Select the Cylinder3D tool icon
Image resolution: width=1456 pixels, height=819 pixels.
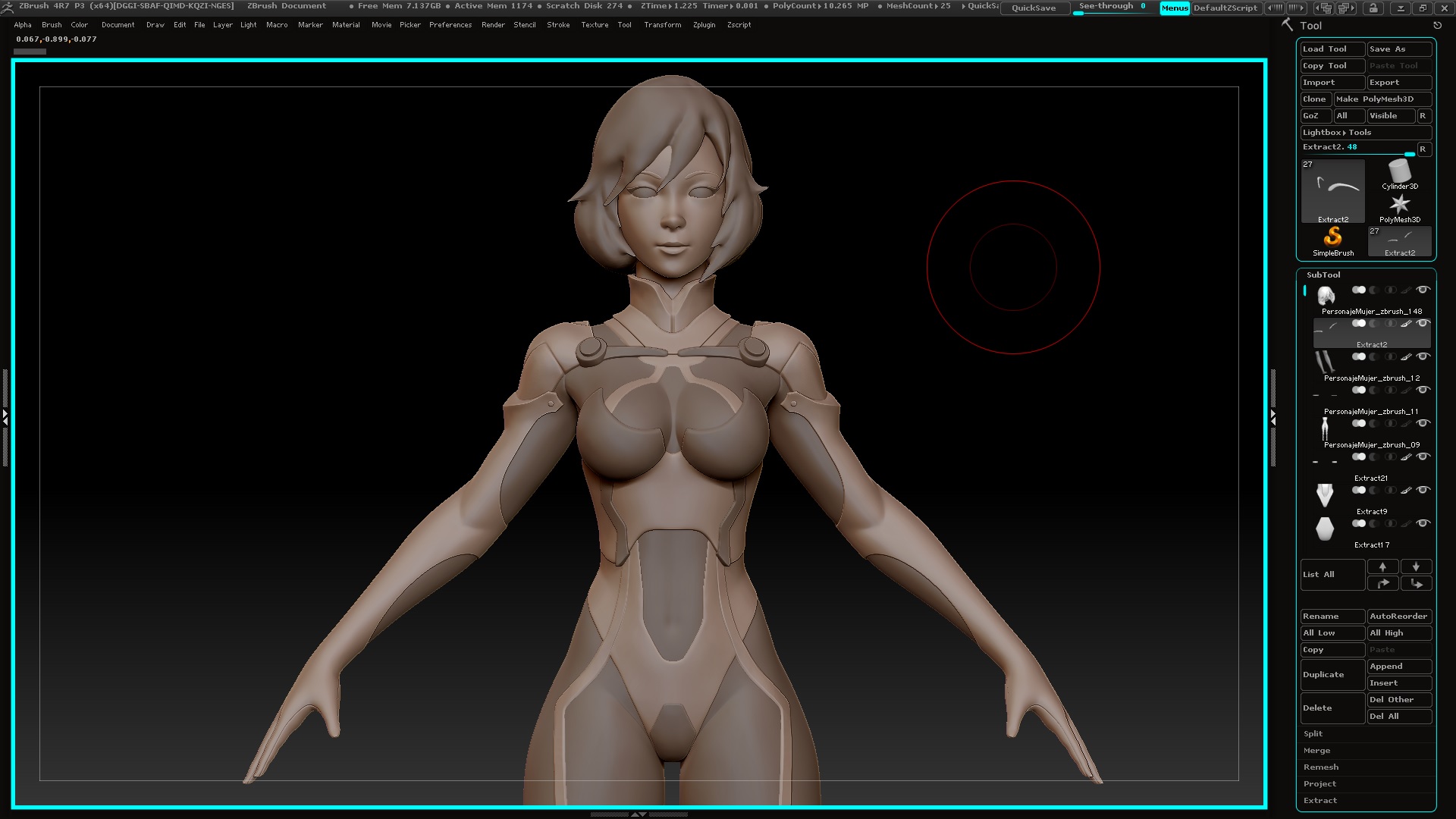(x=1399, y=172)
